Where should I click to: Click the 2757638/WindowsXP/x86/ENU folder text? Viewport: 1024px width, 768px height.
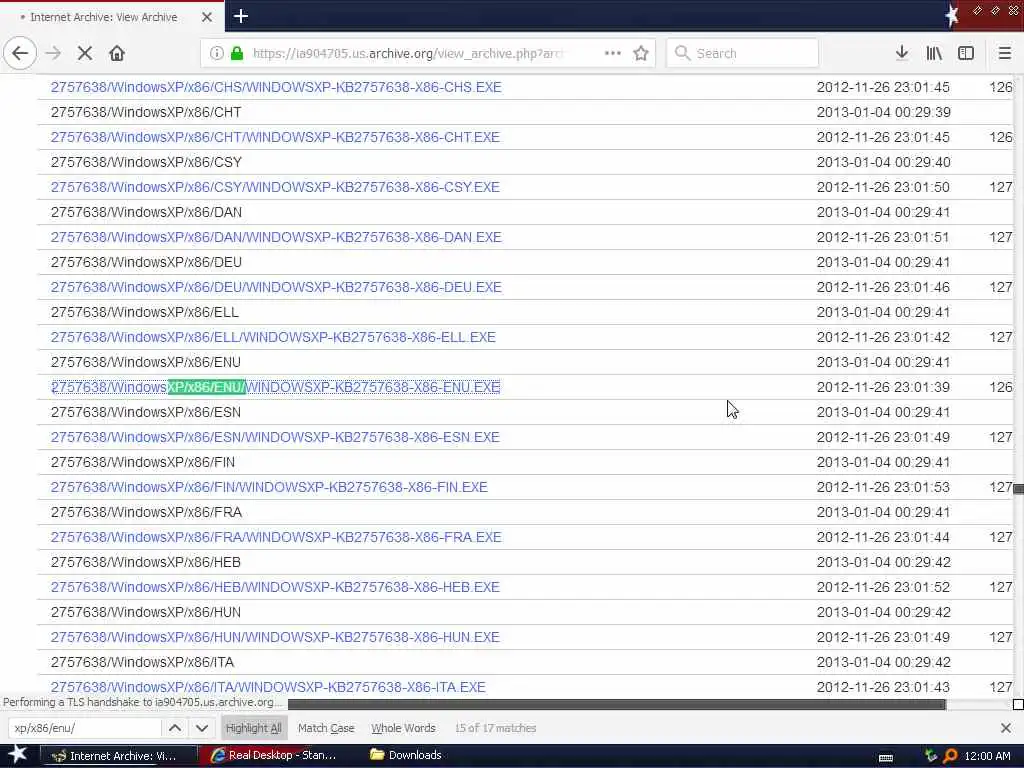(146, 362)
